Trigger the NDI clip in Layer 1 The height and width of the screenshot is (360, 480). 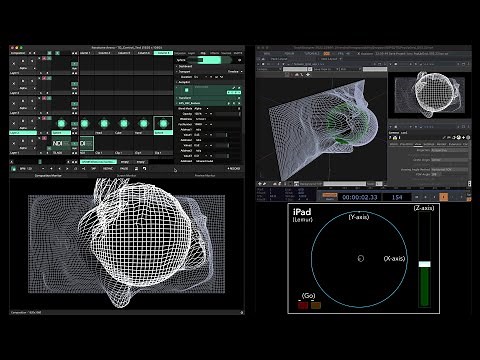tap(87, 143)
